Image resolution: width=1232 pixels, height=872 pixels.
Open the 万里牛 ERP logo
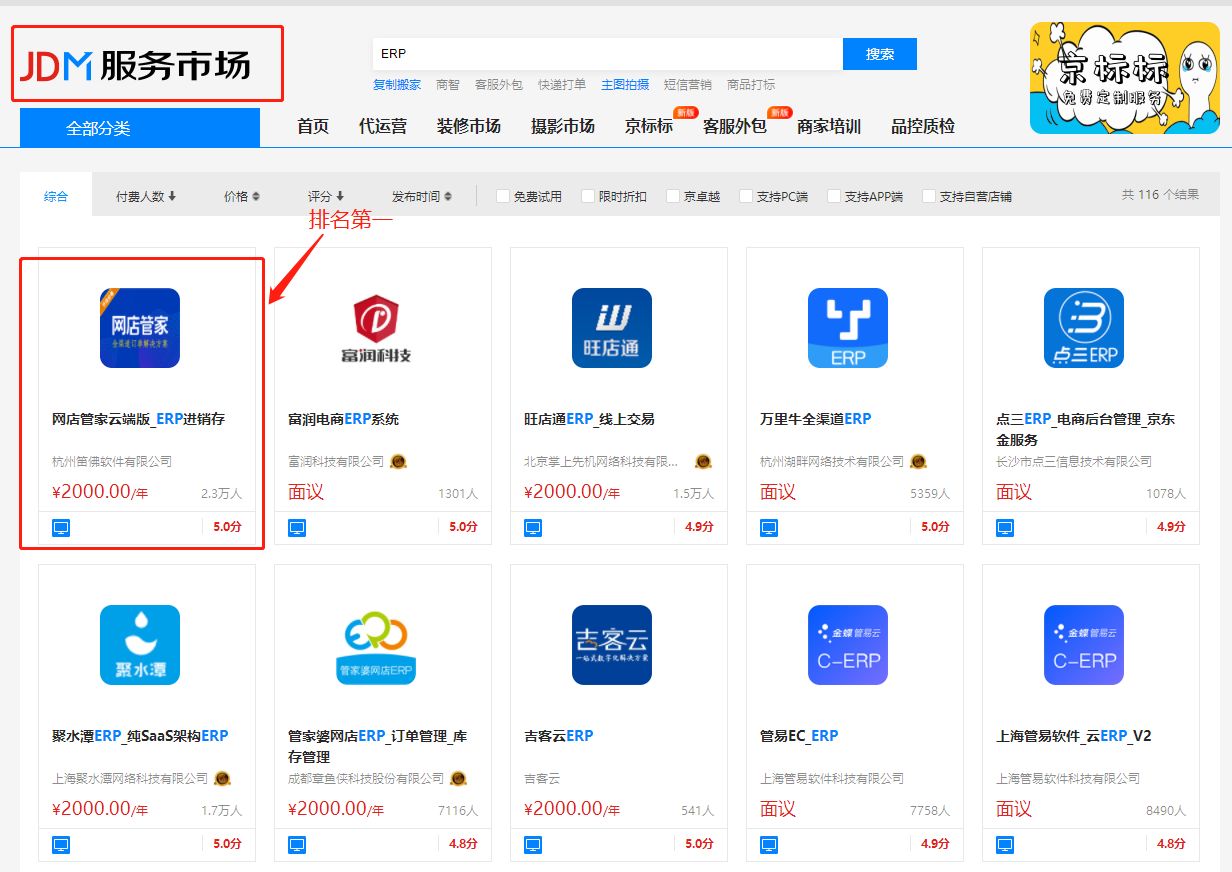[x=848, y=328]
